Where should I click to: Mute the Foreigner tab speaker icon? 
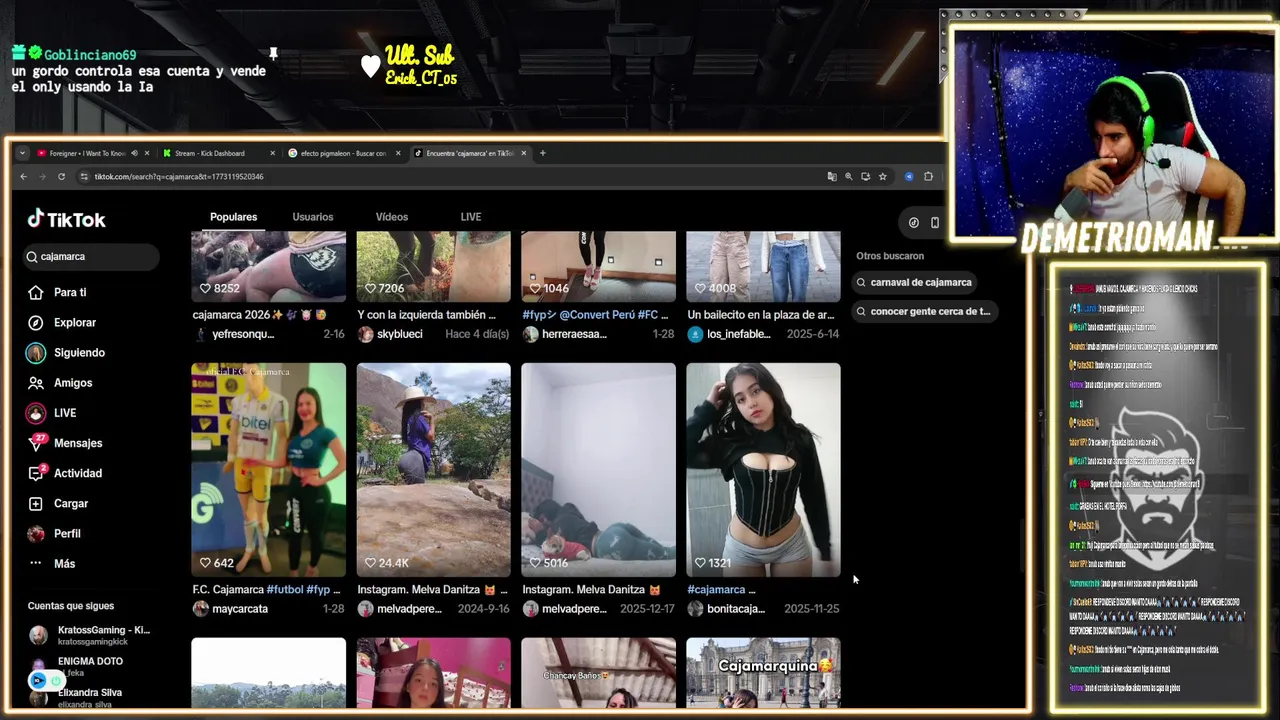[x=134, y=153]
